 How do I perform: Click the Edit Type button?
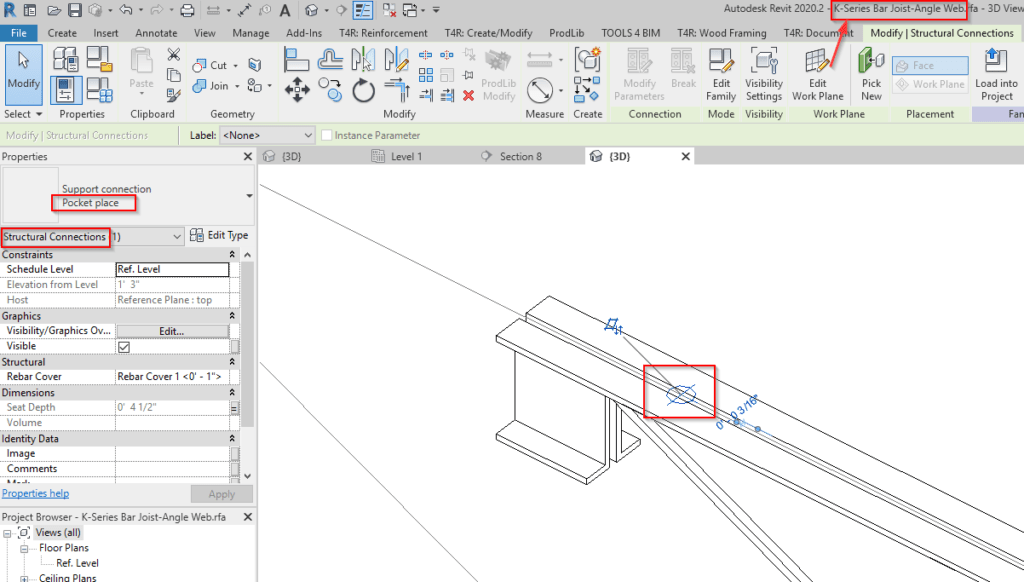(219, 235)
